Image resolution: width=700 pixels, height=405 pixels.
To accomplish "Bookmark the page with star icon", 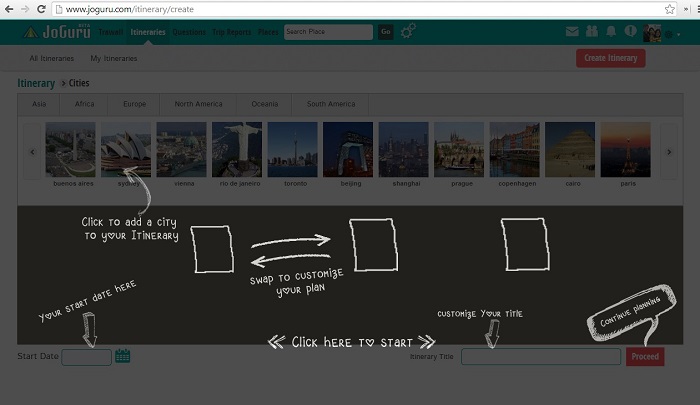I will [x=670, y=9].
